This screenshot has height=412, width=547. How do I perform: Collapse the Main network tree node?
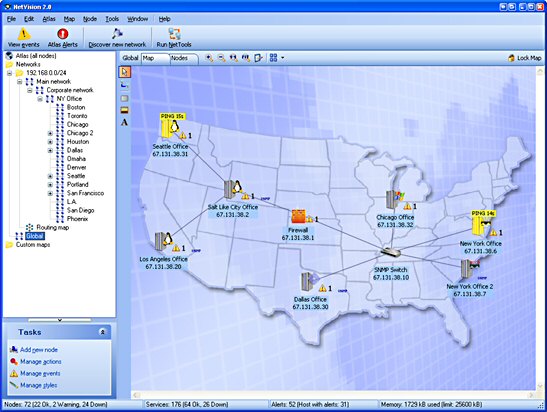20,82
